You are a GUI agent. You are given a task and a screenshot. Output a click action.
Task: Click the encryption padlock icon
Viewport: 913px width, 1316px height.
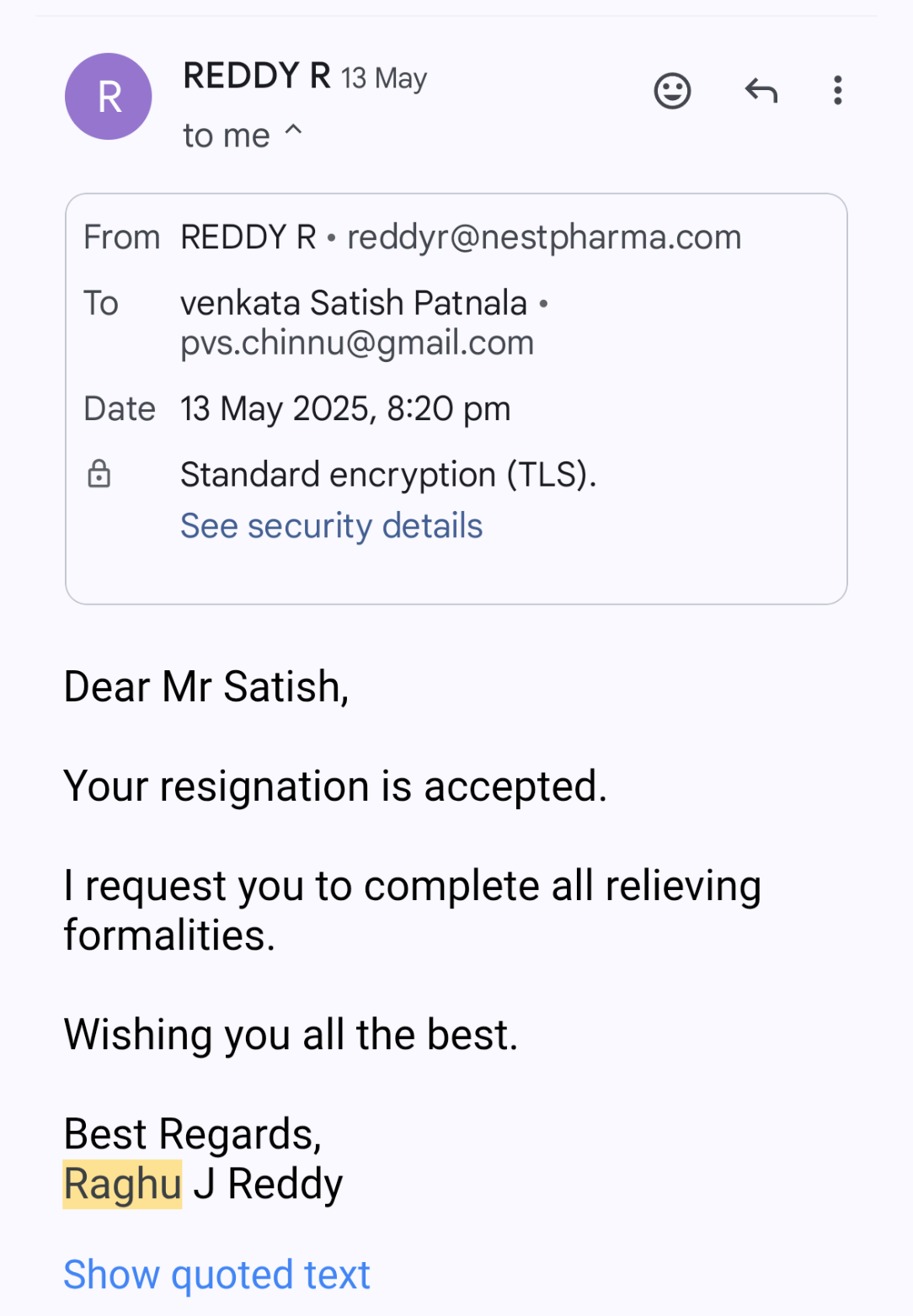click(99, 474)
